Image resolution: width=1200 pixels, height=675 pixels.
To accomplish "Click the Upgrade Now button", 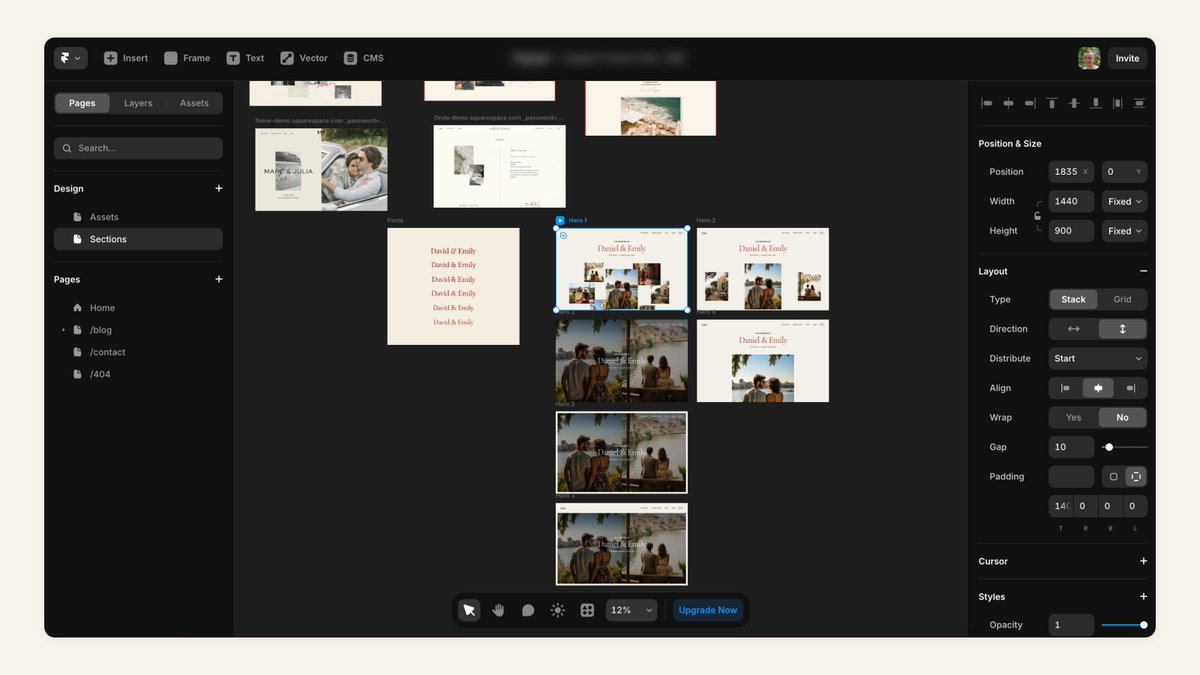I will (708, 610).
